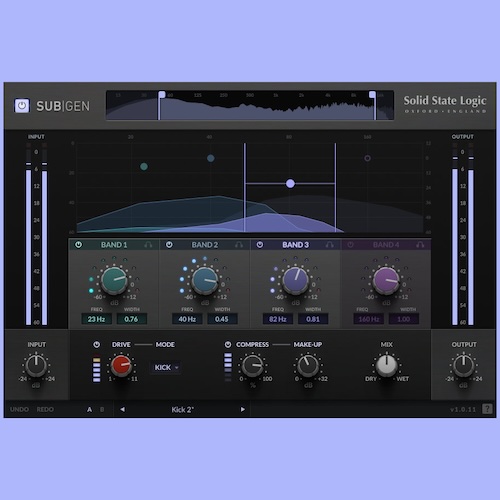Image resolution: width=500 pixels, height=500 pixels.
Task: Select the A preset slot
Action: point(89,409)
